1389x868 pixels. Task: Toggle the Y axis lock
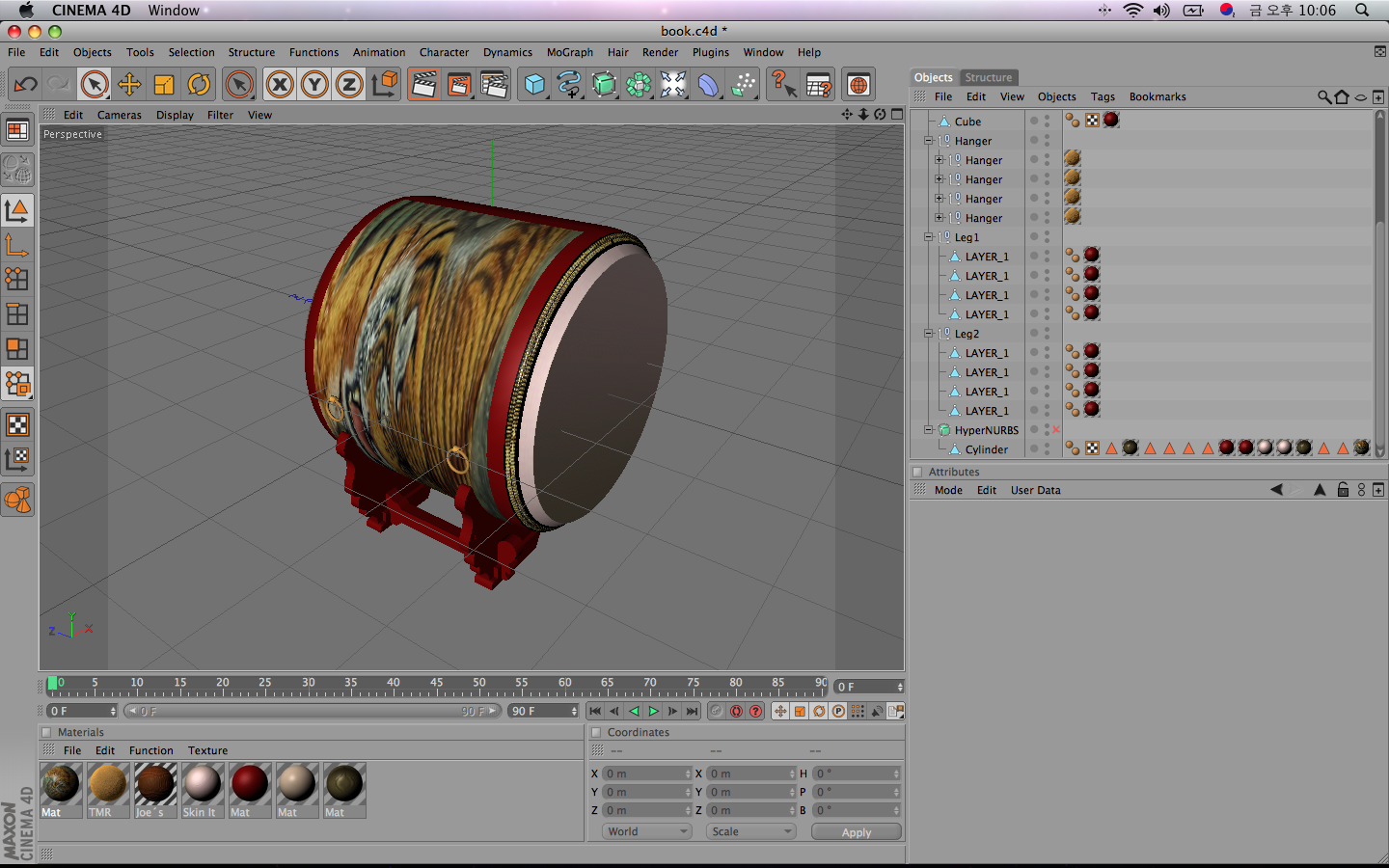[314, 85]
